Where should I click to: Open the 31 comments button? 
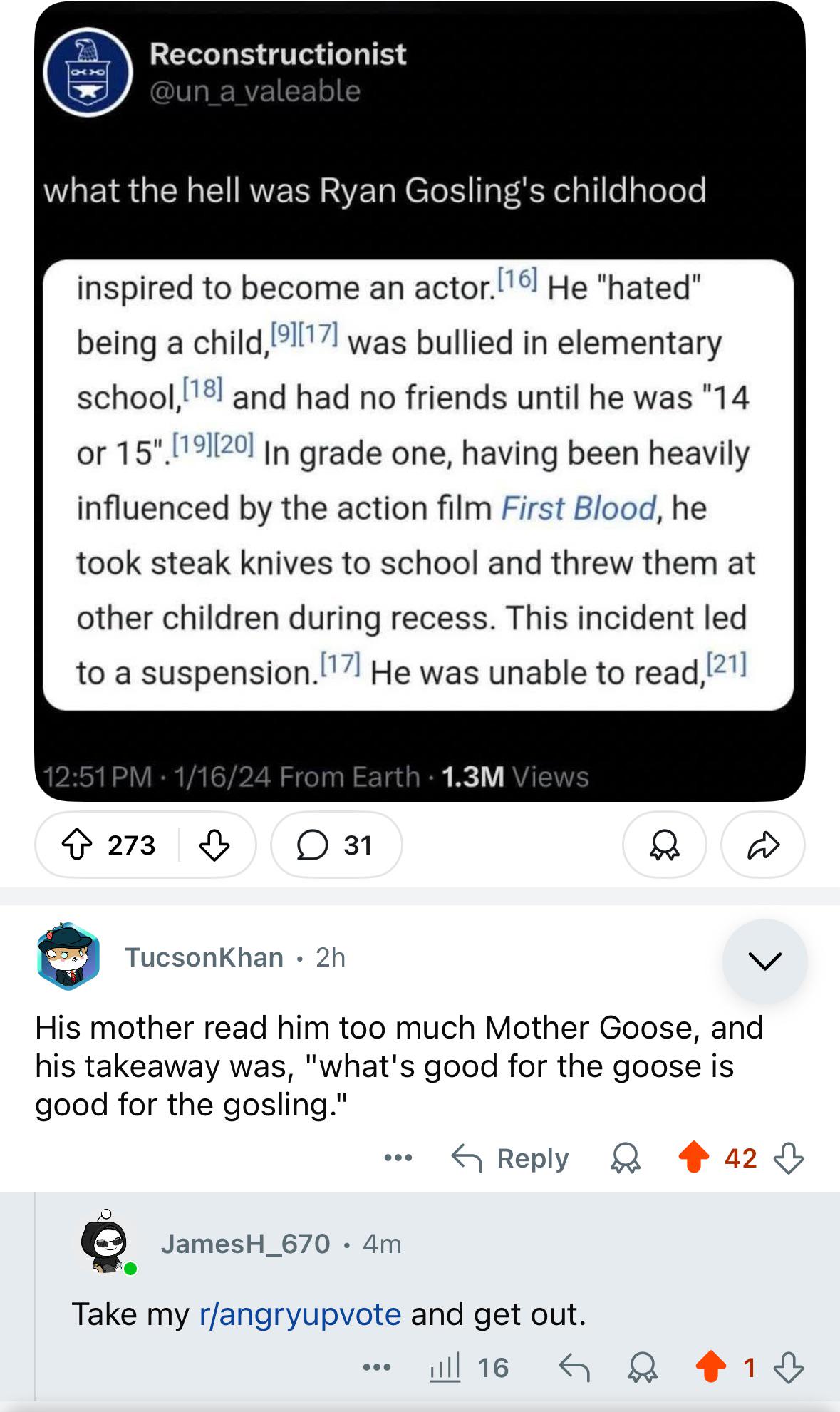[x=336, y=845]
